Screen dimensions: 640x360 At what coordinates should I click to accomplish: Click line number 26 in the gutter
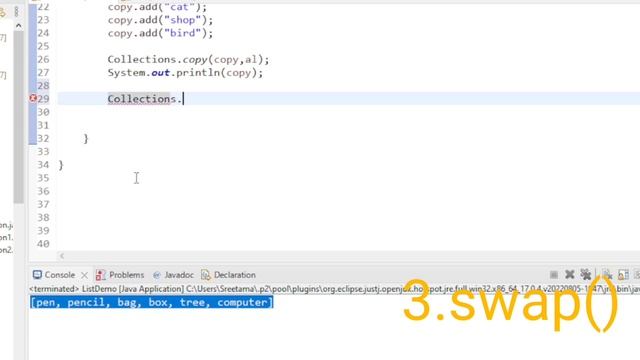pos(43,60)
